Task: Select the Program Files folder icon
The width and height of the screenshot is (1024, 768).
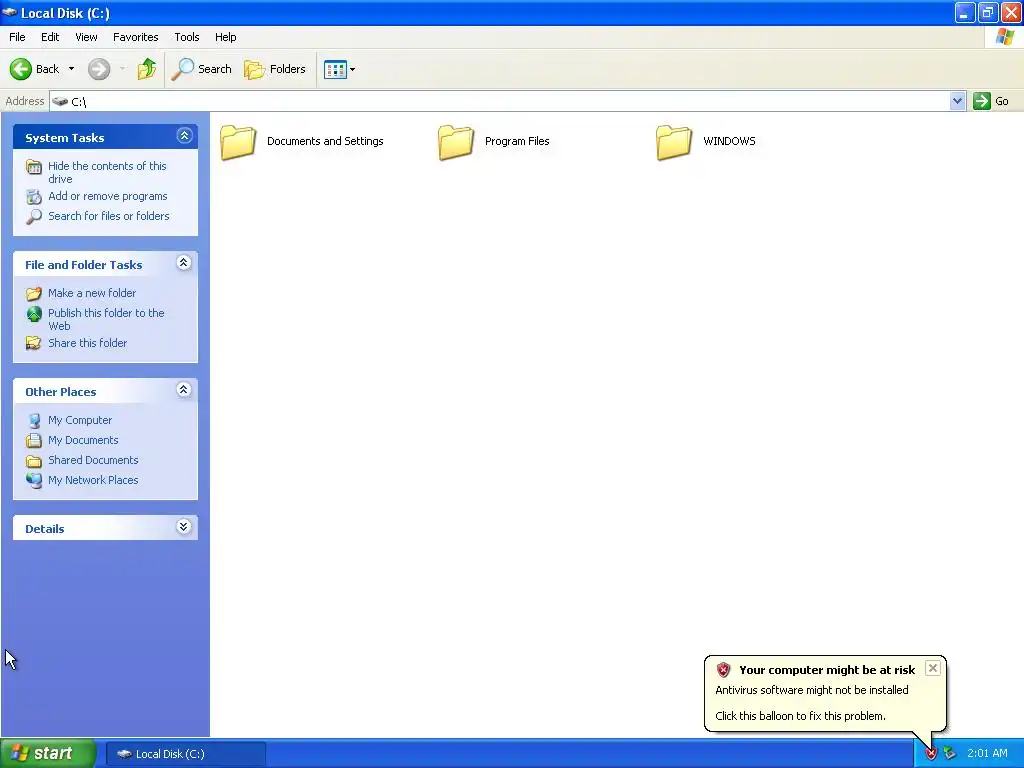Action: (456, 142)
